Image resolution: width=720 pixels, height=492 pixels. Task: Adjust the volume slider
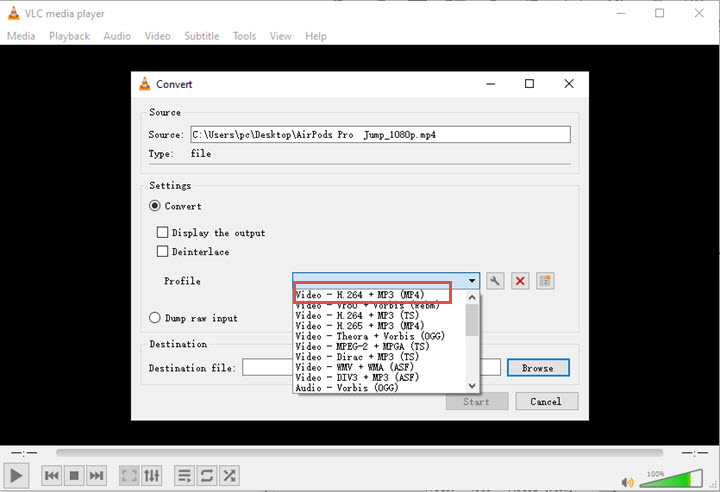coord(671,479)
